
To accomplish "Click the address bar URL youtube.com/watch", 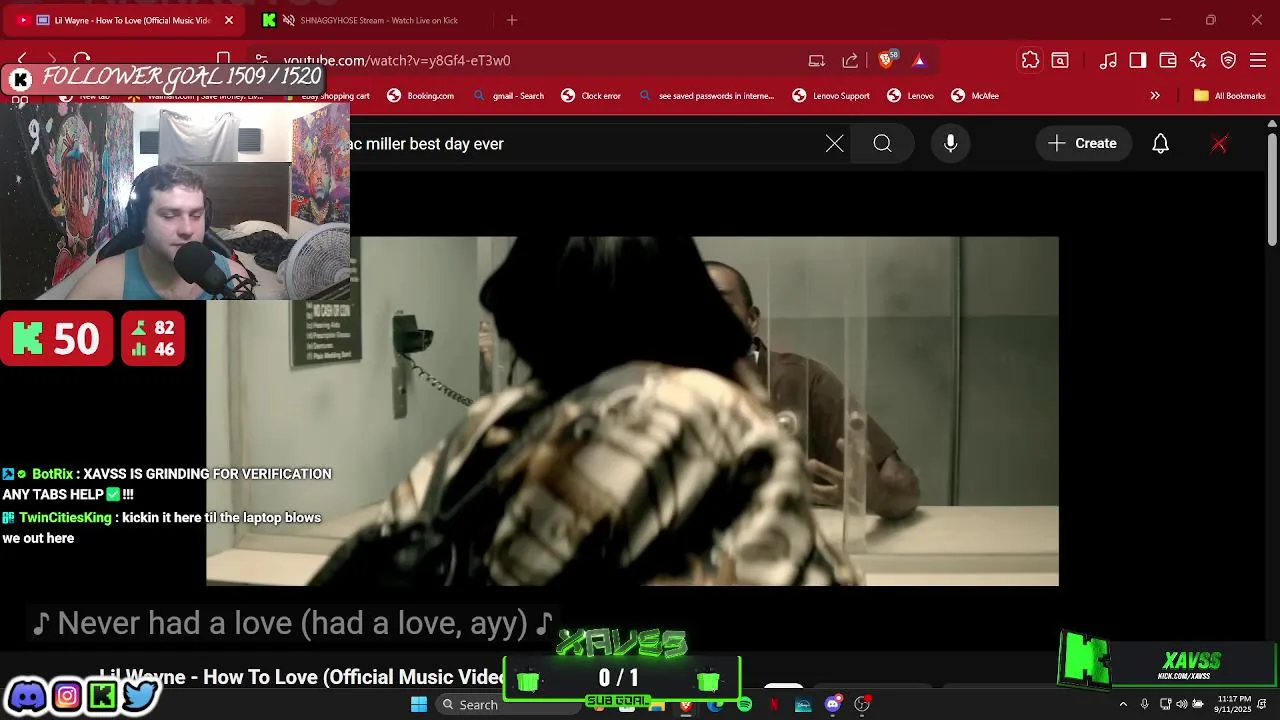I will 397,60.
